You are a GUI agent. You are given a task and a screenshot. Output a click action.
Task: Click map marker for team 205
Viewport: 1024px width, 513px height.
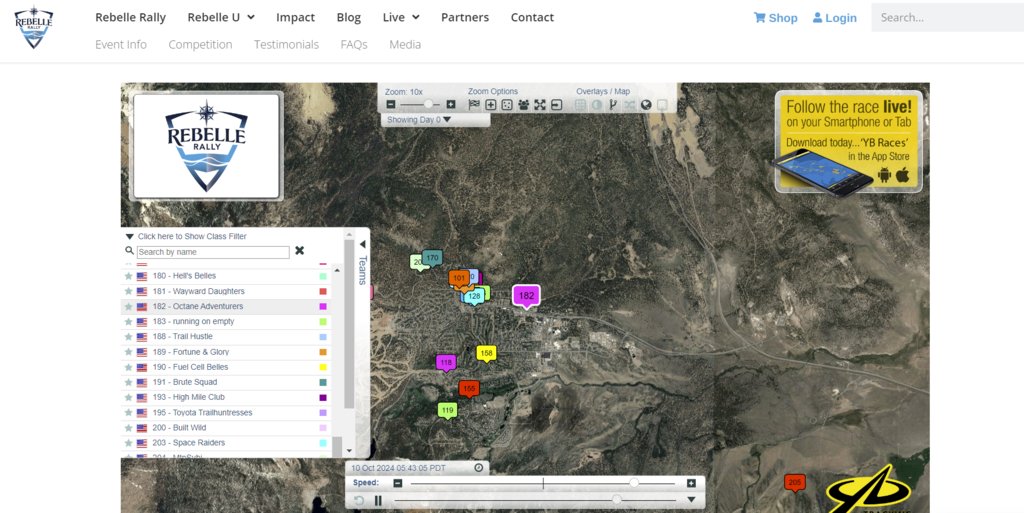795,484
